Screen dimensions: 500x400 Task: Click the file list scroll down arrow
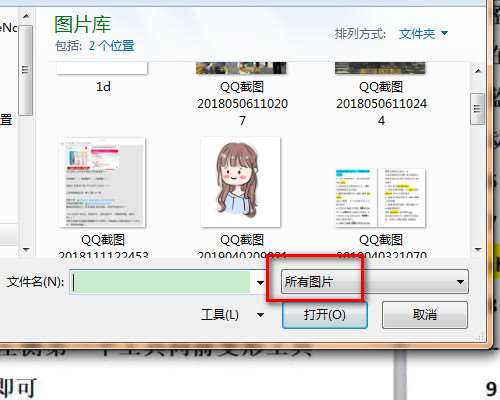[x=478, y=249]
